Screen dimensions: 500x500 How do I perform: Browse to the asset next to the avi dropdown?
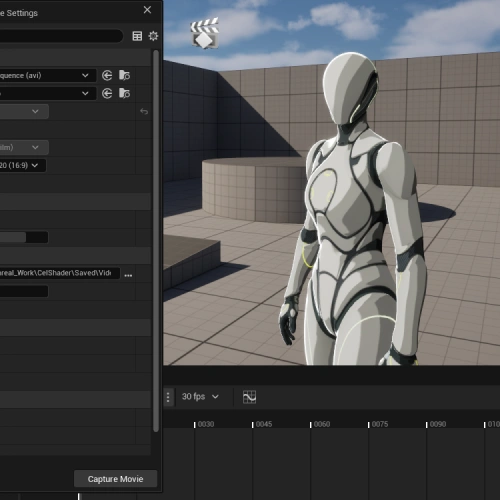click(x=125, y=75)
